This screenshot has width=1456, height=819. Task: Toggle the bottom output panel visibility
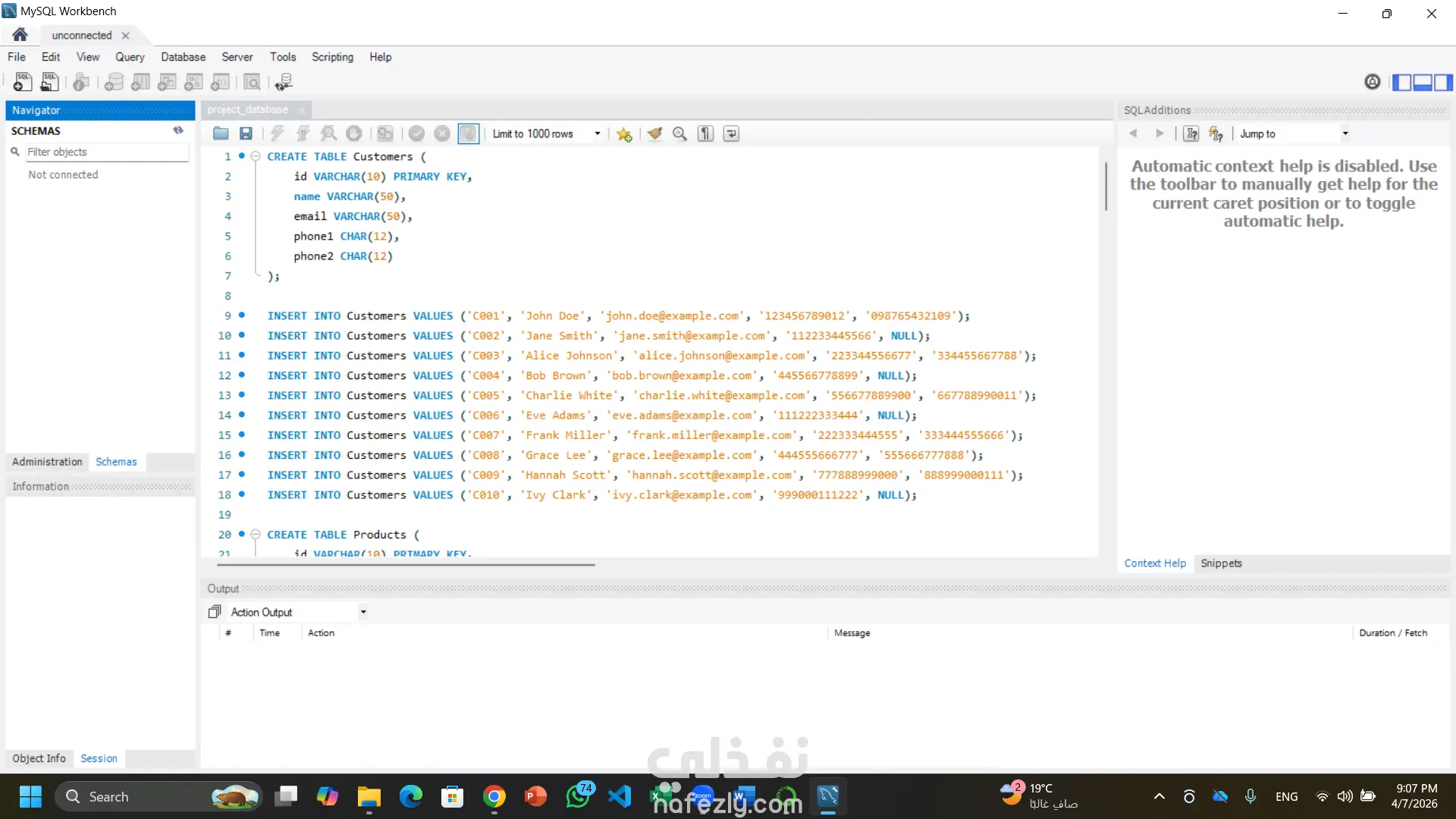coord(1423,82)
